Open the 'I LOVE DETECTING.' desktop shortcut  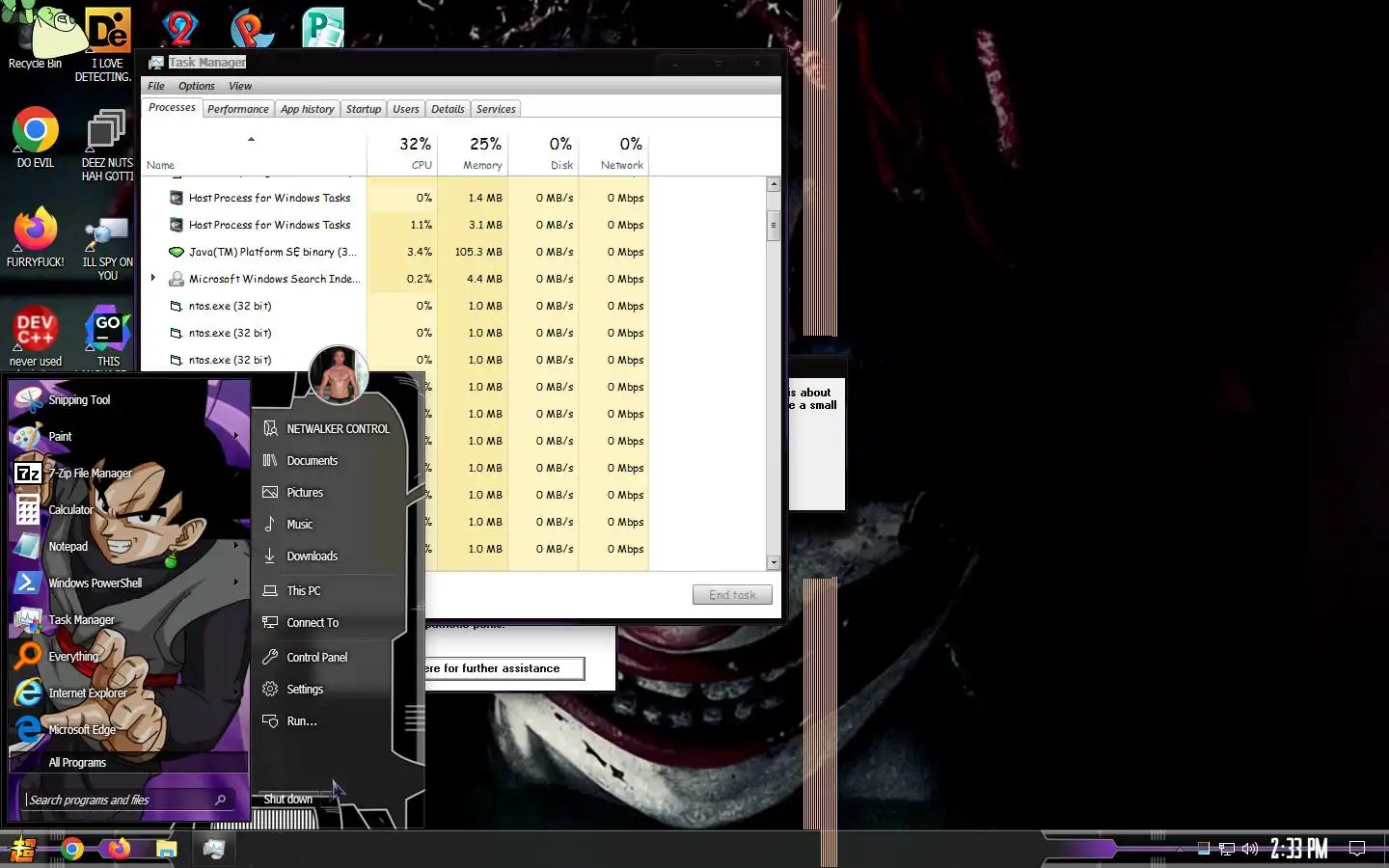(106, 43)
